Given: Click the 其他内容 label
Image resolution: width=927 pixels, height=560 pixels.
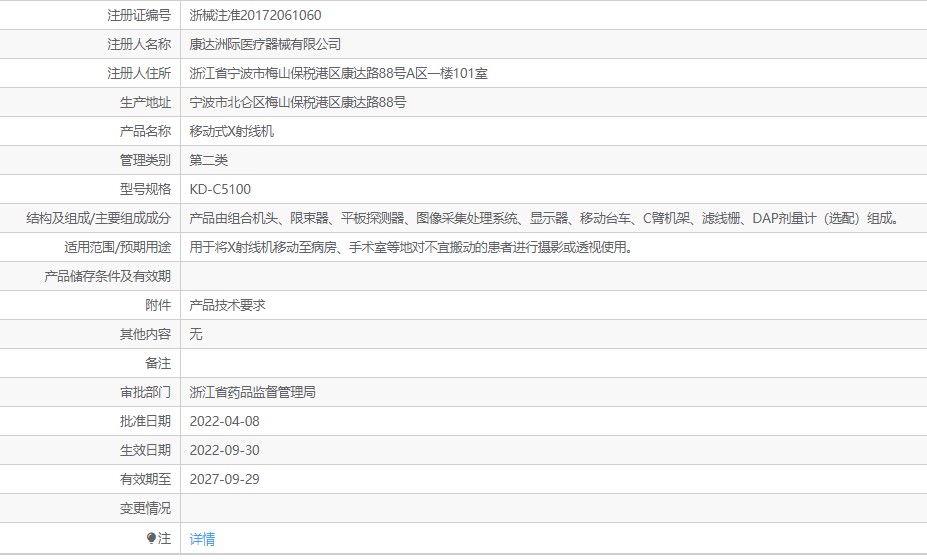Looking at the screenshot, I should (x=145, y=334).
